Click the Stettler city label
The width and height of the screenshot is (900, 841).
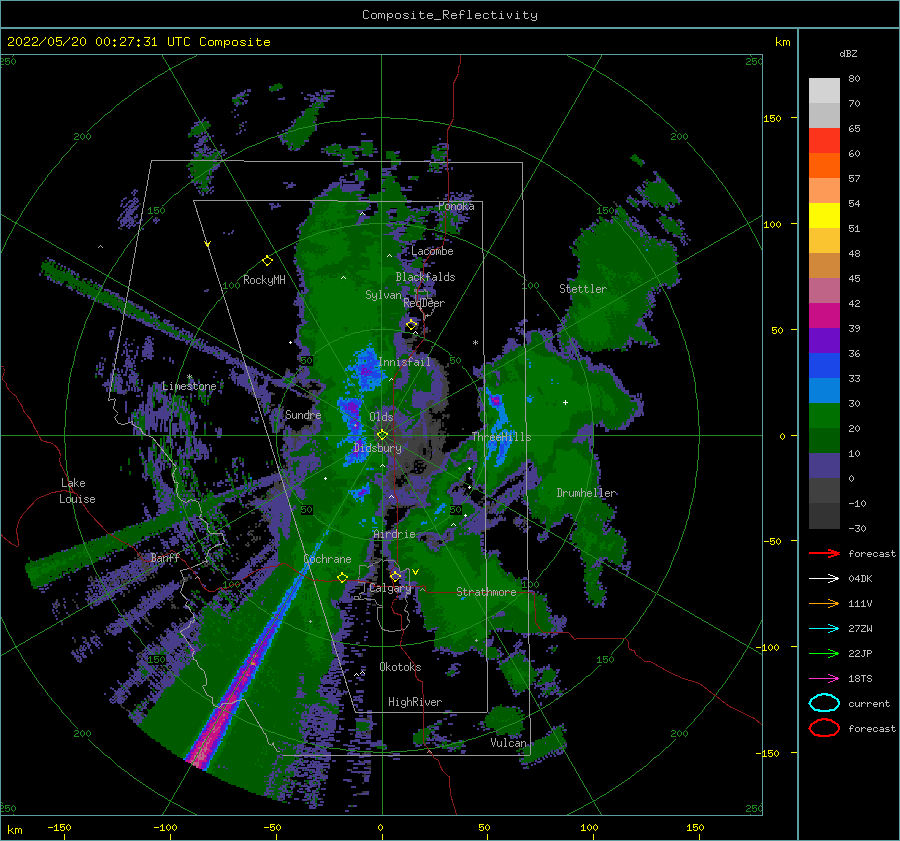(x=583, y=289)
